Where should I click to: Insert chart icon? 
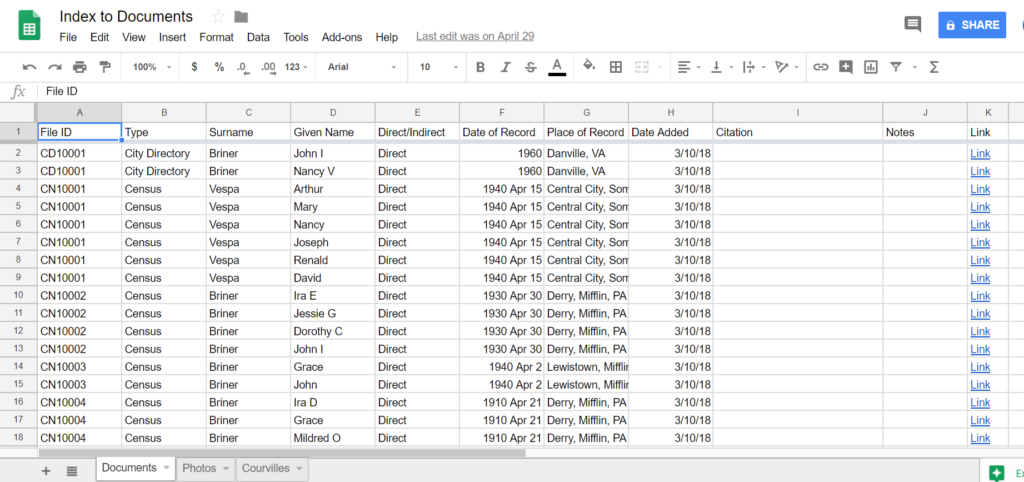pyautogui.click(x=871, y=67)
